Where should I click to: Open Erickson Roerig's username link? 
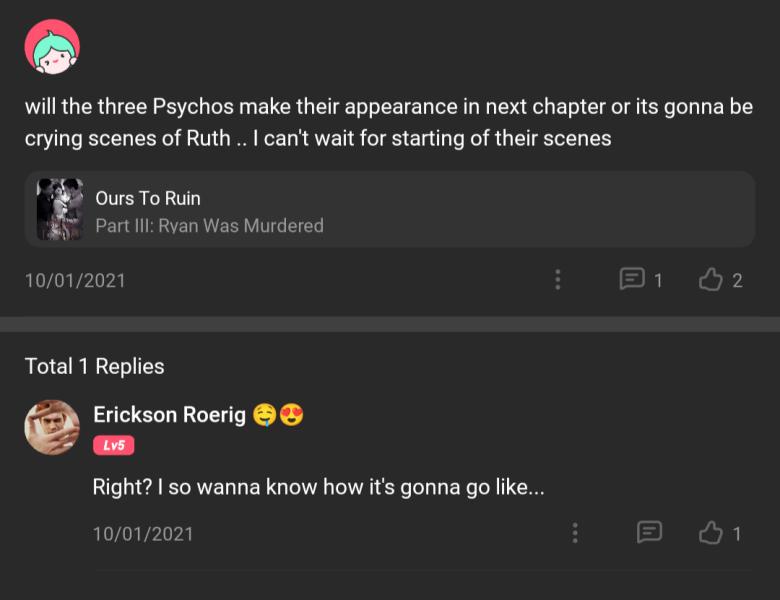pyautogui.click(x=169, y=414)
